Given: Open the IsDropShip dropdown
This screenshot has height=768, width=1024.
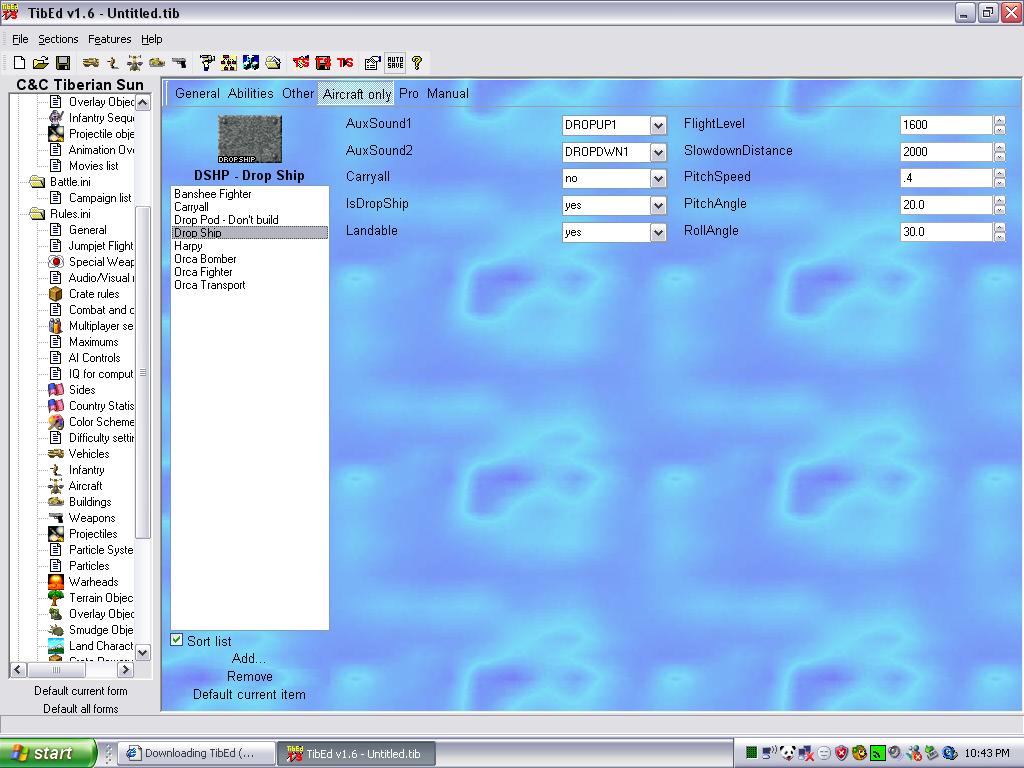Looking at the screenshot, I should tap(658, 206).
